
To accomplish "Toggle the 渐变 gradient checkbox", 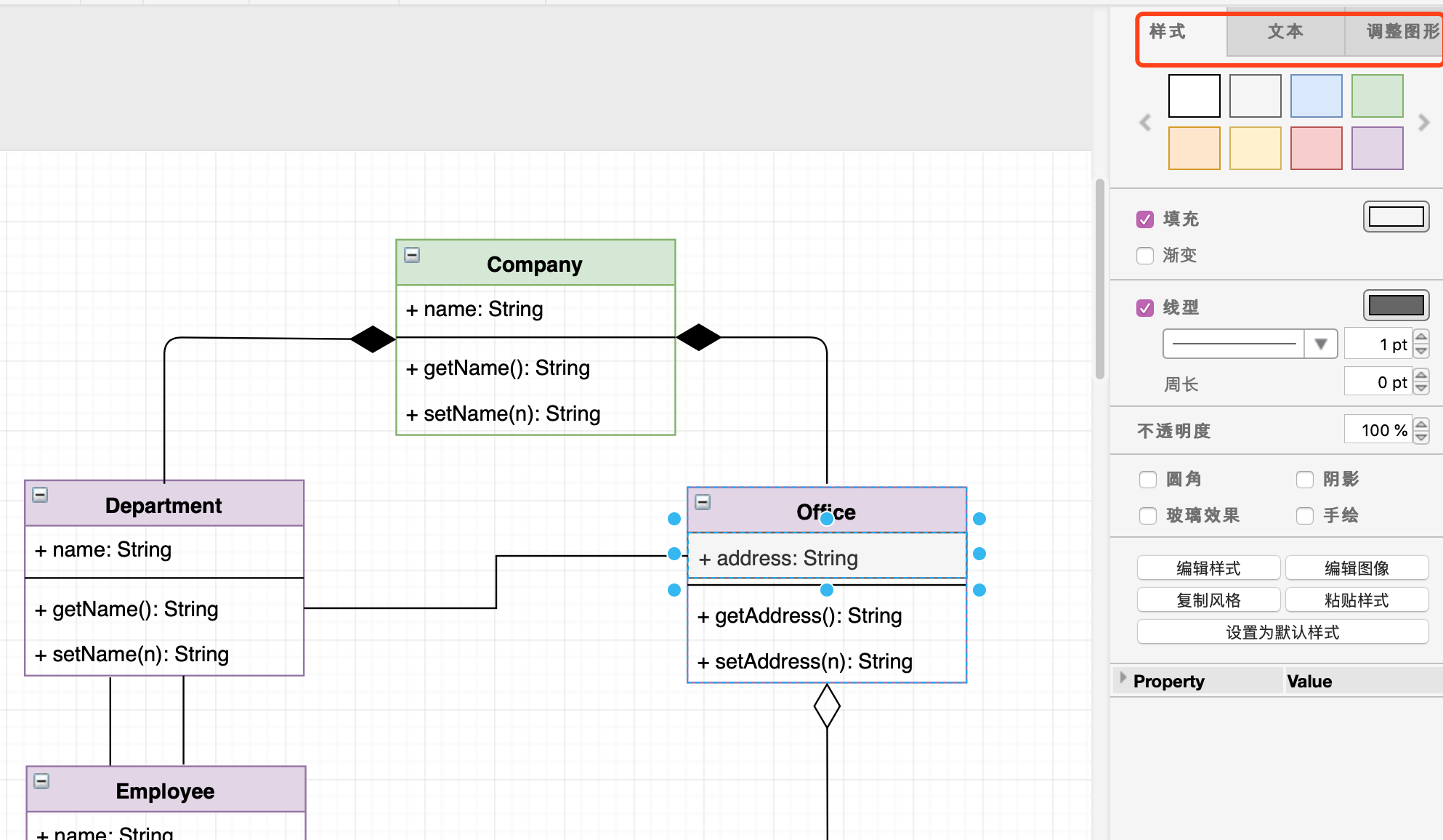I will (1145, 256).
